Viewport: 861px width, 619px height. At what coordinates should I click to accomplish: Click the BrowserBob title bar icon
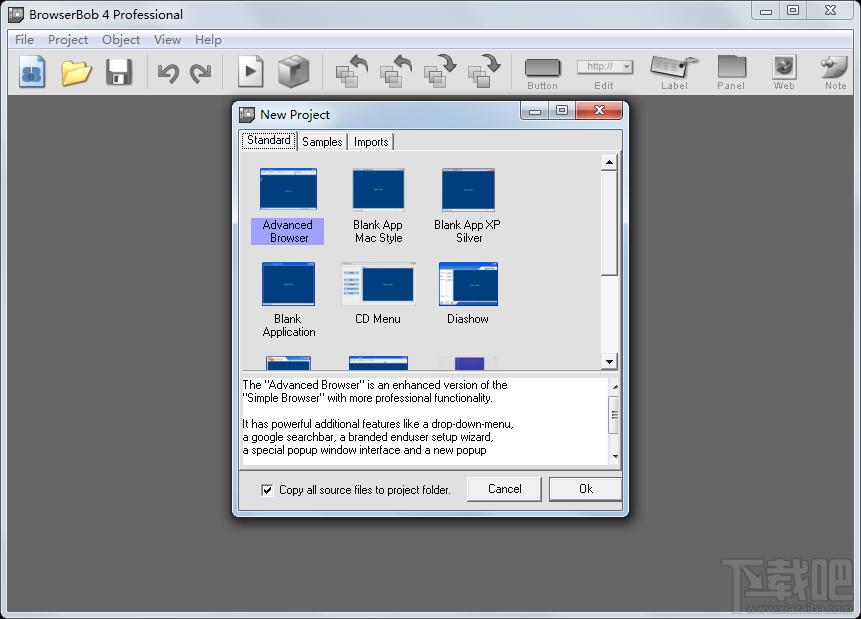[16, 15]
